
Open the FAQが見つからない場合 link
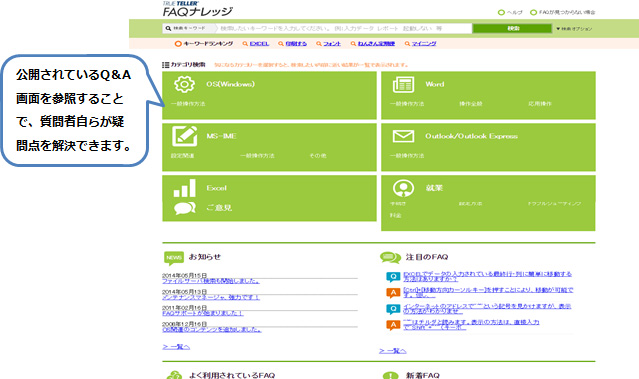(x=562, y=13)
